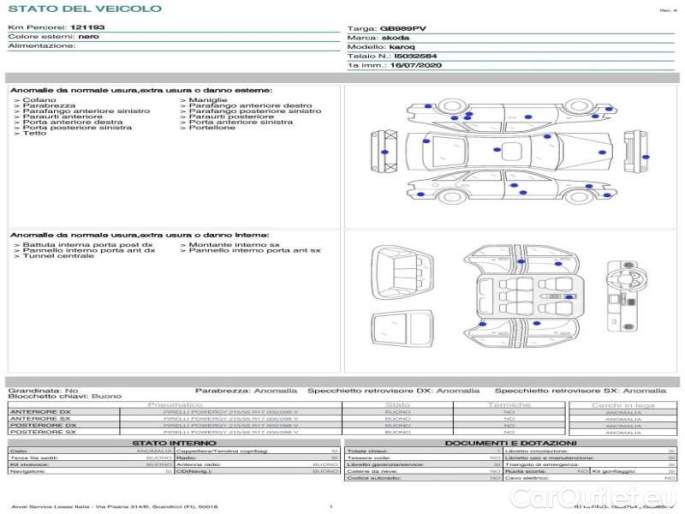Click 'Tunnel centrale' entry

[58, 256]
